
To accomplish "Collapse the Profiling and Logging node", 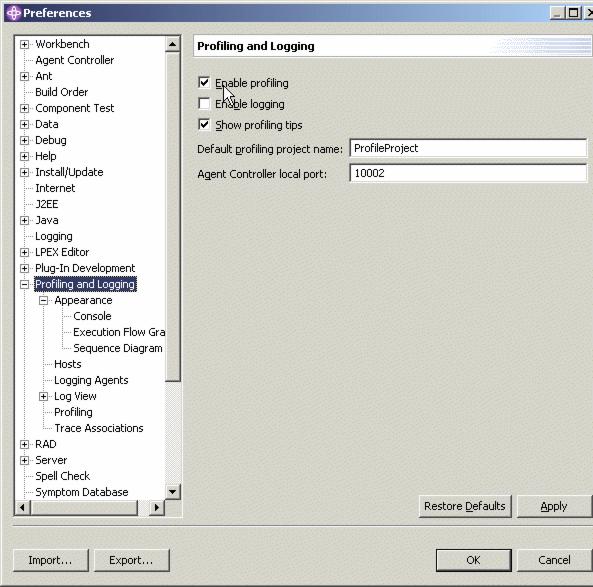I will tap(24, 284).
